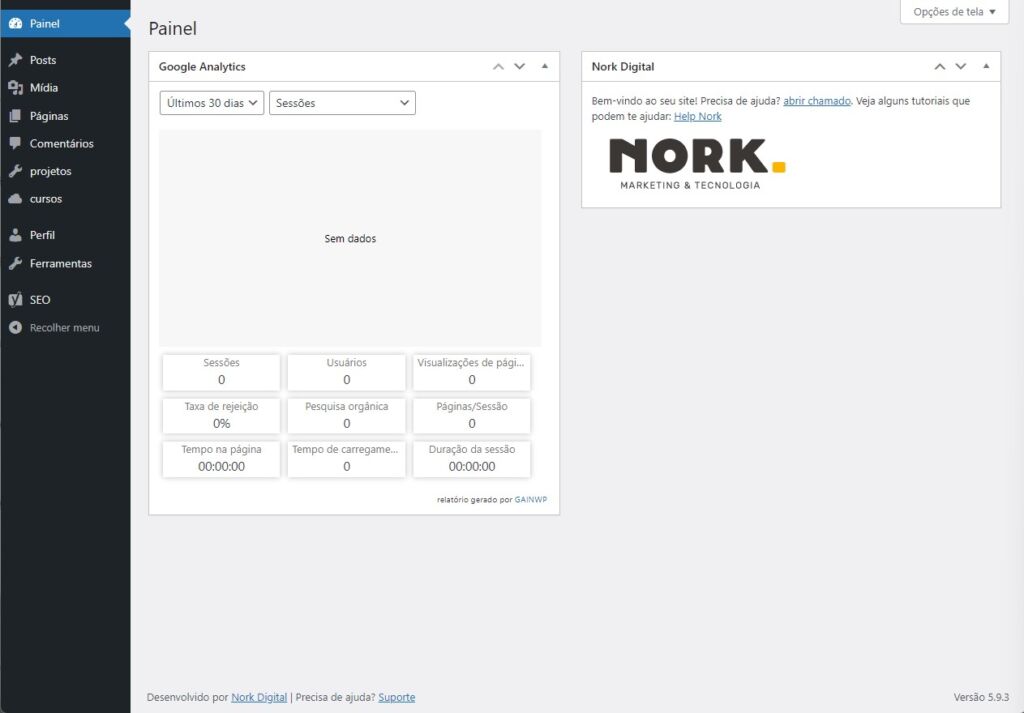Collapse the Nork Digital panel
This screenshot has height=713, width=1024.
(986, 66)
